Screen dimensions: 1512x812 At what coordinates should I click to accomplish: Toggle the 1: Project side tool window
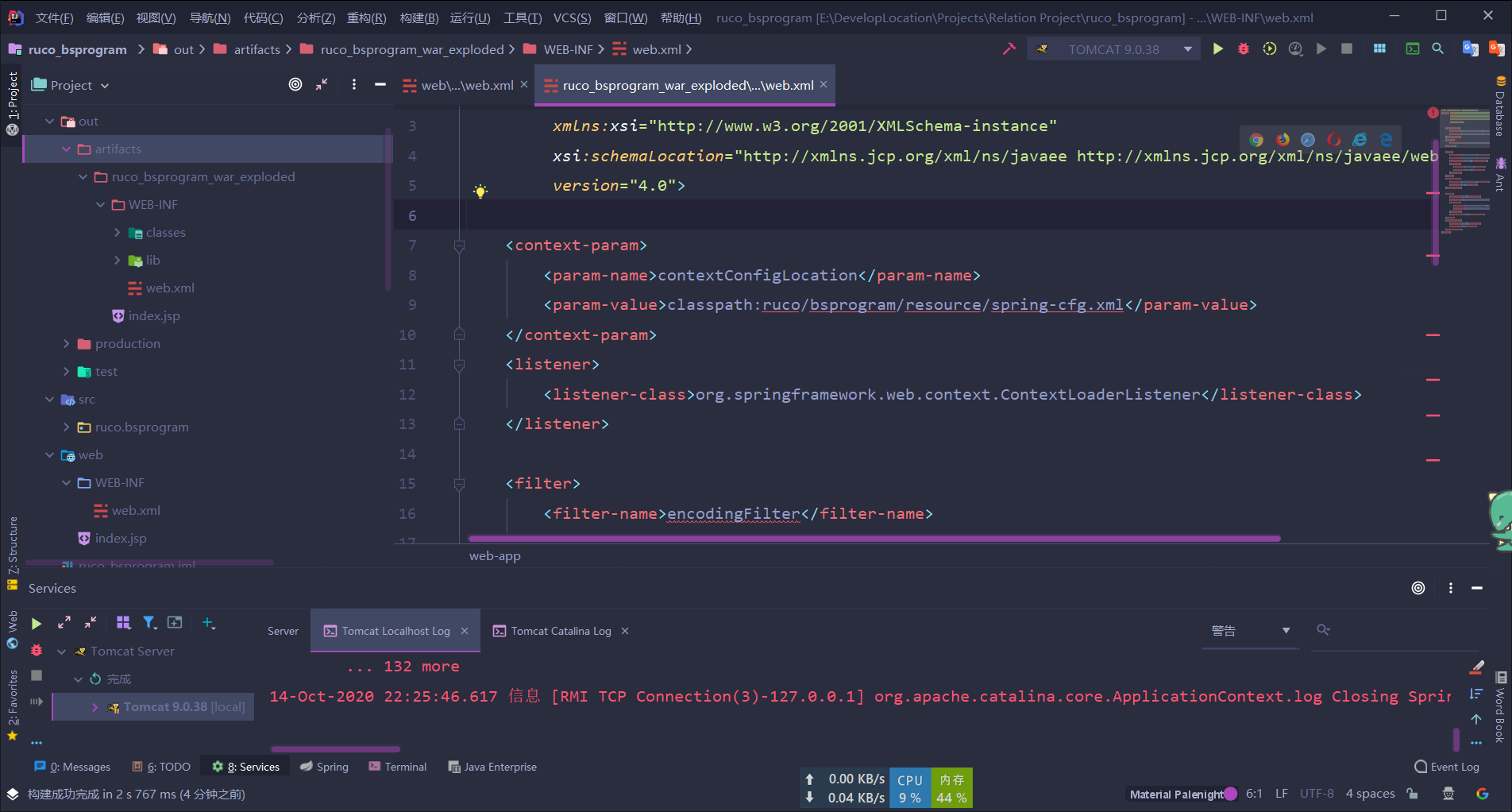(12, 103)
